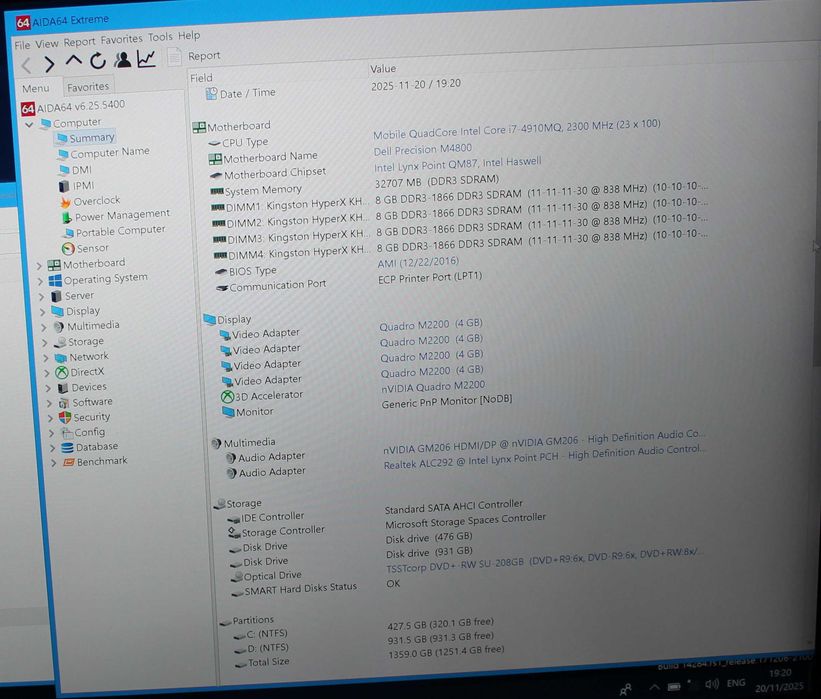
Task: Click the 3D Accelerator row icon
Action: pos(227,397)
